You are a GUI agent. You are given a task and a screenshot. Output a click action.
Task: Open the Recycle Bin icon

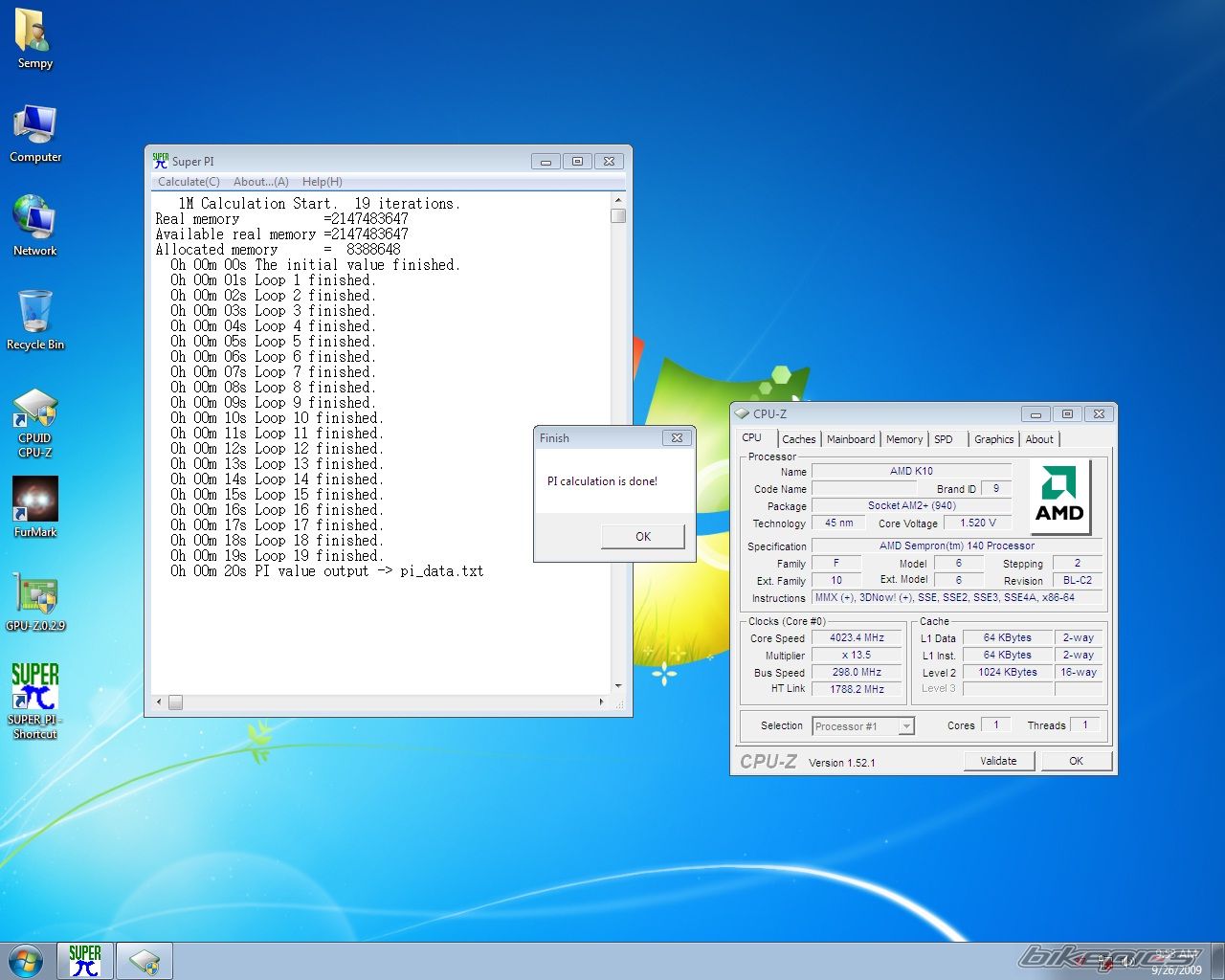click(x=34, y=313)
